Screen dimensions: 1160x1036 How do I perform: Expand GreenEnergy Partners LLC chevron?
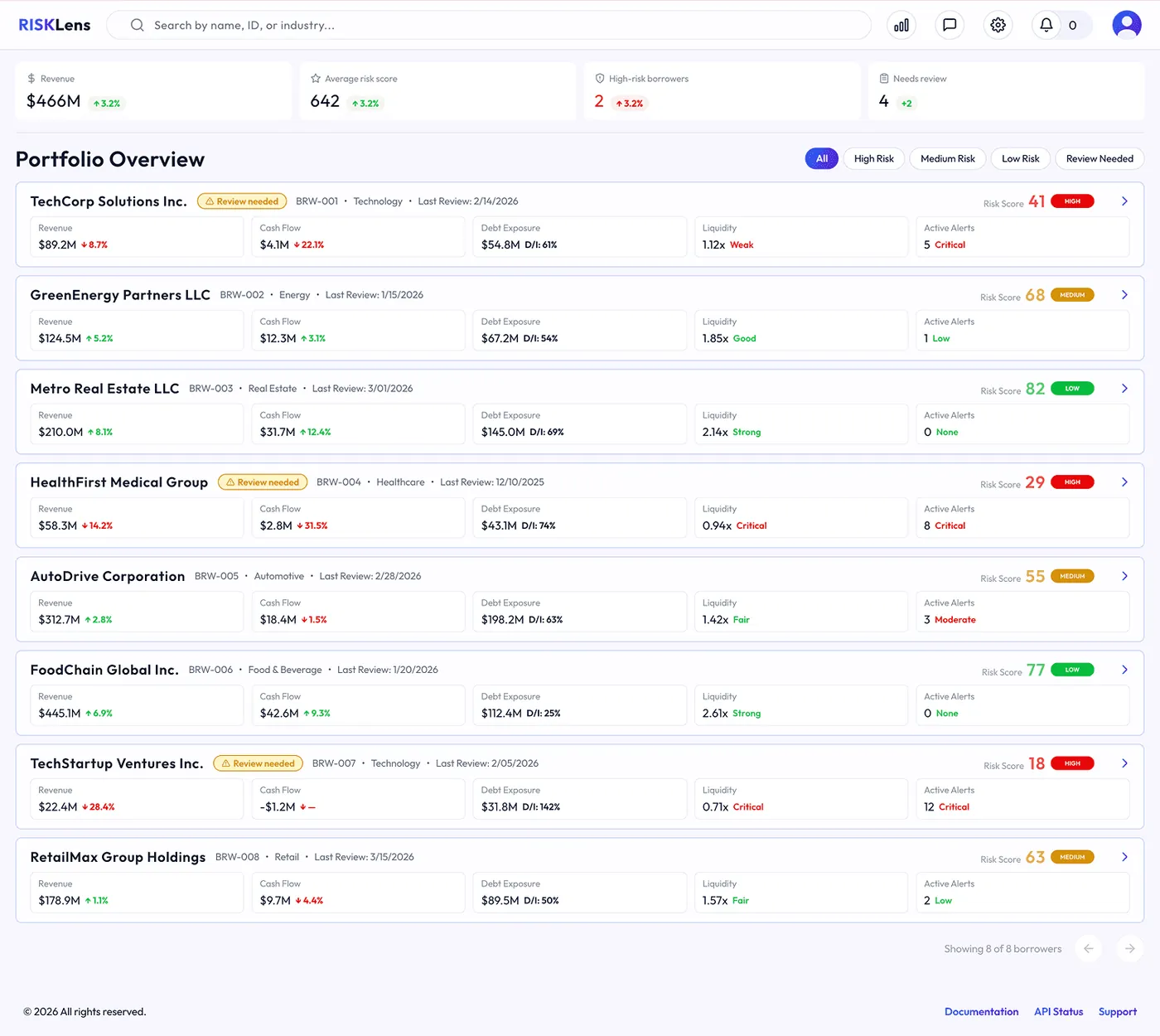(x=1124, y=295)
